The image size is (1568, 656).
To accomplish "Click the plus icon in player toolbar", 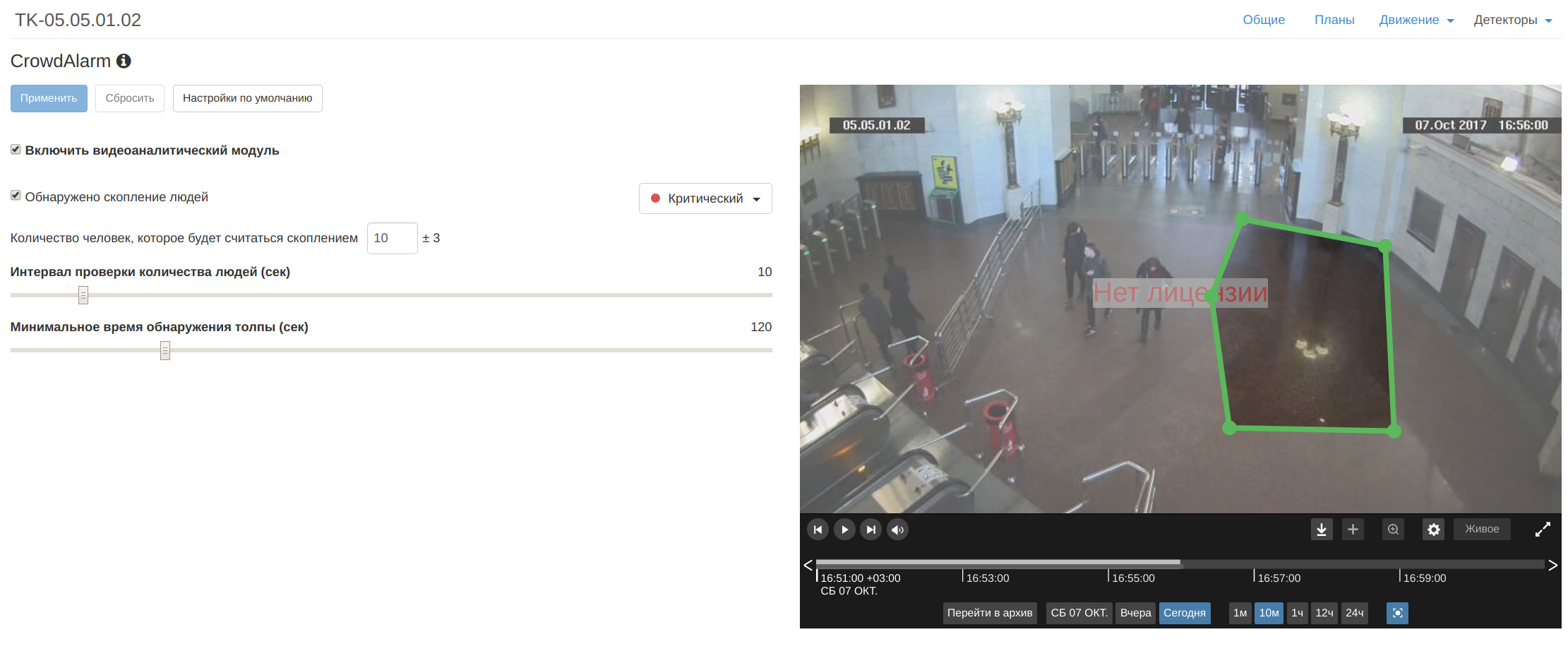I will [x=1353, y=530].
